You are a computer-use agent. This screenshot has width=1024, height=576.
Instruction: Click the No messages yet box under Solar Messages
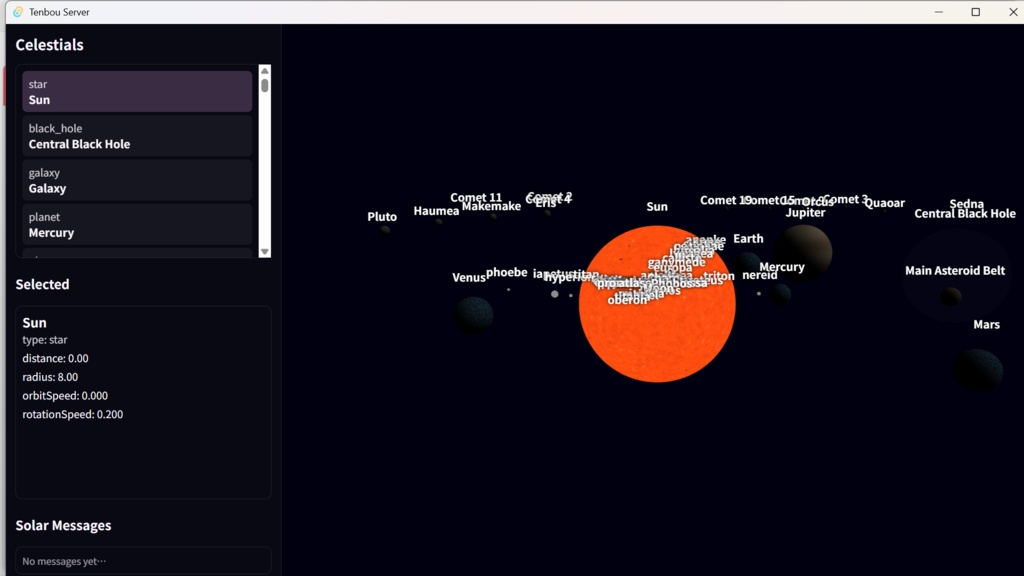point(141,560)
